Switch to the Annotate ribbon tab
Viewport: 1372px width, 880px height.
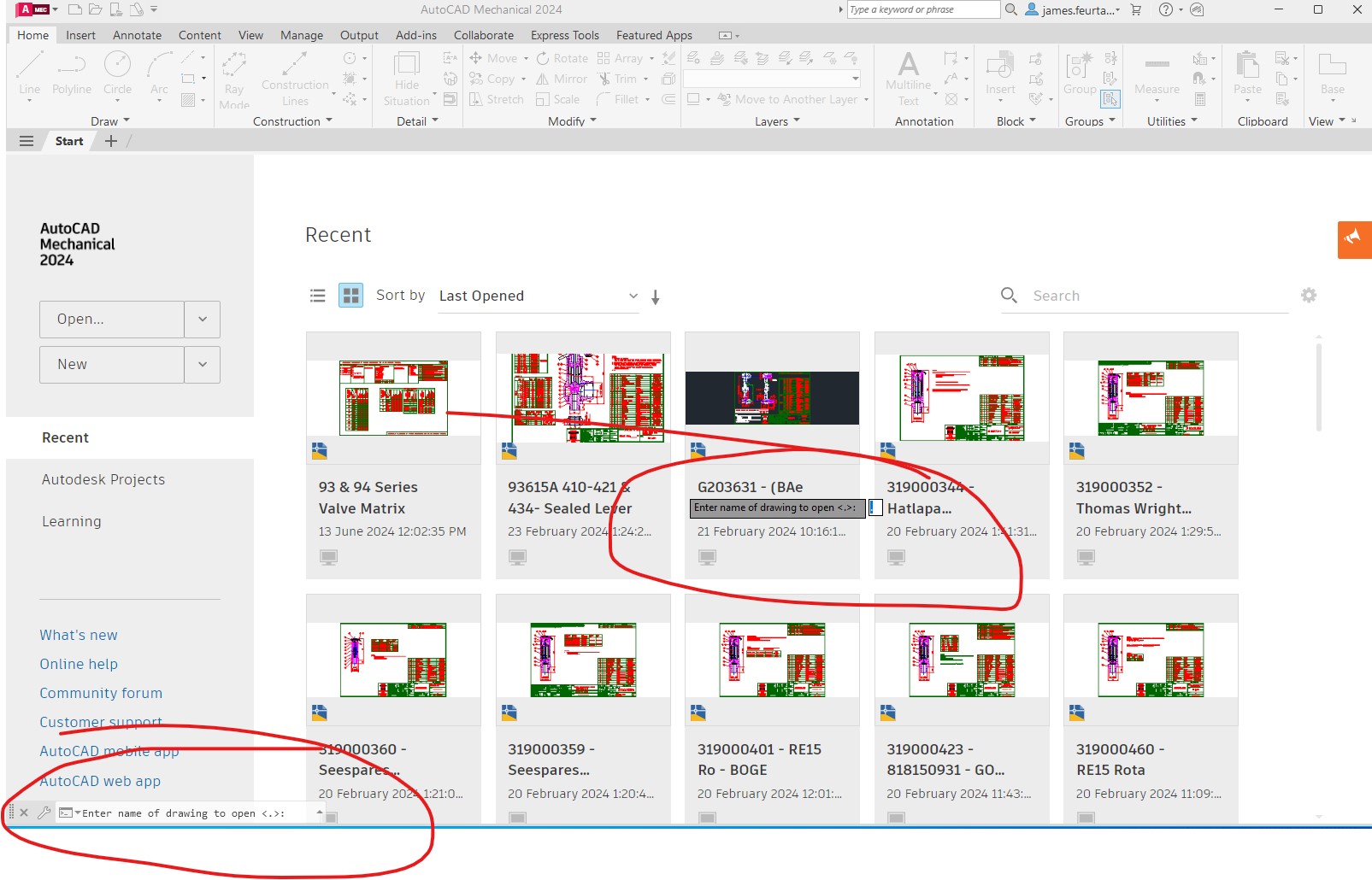click(x=137, y=35)
